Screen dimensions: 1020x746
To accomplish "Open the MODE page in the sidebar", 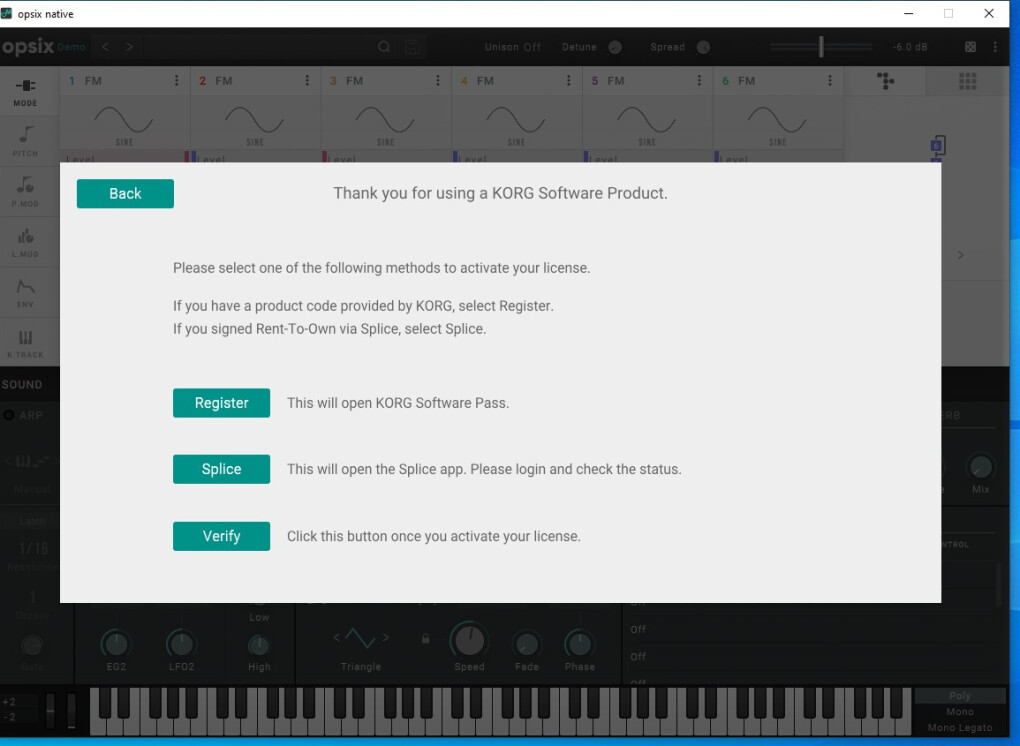I will [x=25, y=92].
